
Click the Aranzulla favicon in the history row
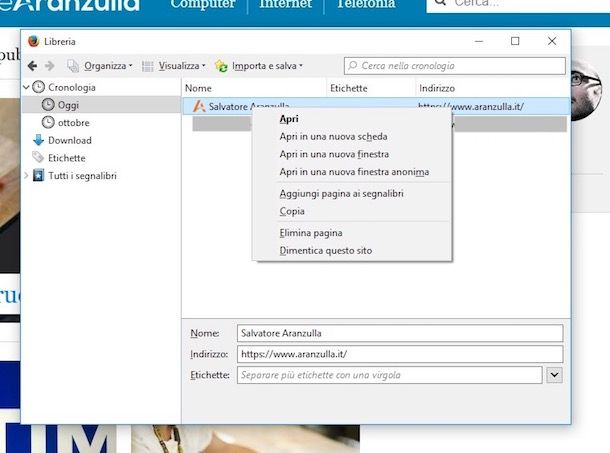click(199, 106)
